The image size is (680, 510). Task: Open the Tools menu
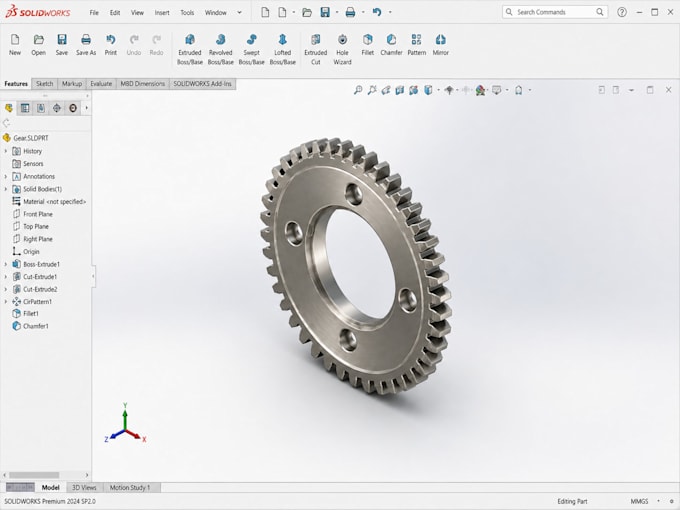(187, 13)
